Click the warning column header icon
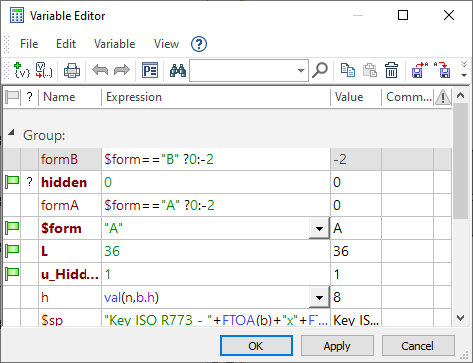 coord(443,97)
